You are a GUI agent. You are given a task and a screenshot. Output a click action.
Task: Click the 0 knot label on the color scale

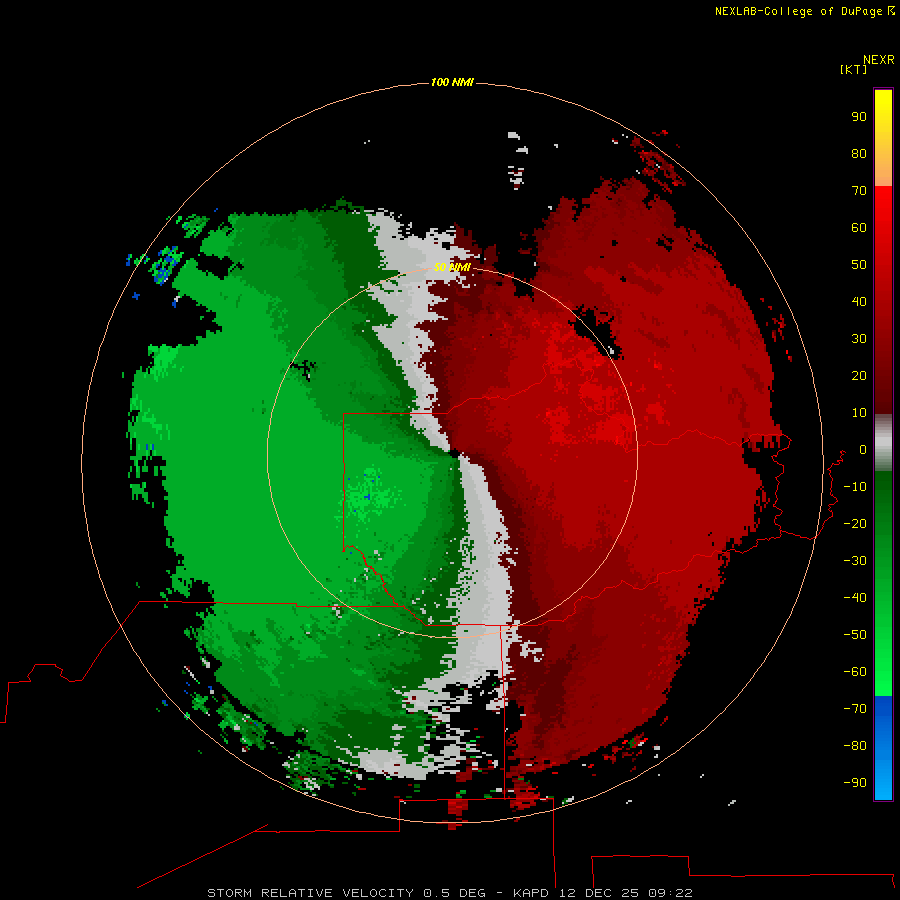tap(863, 449)
